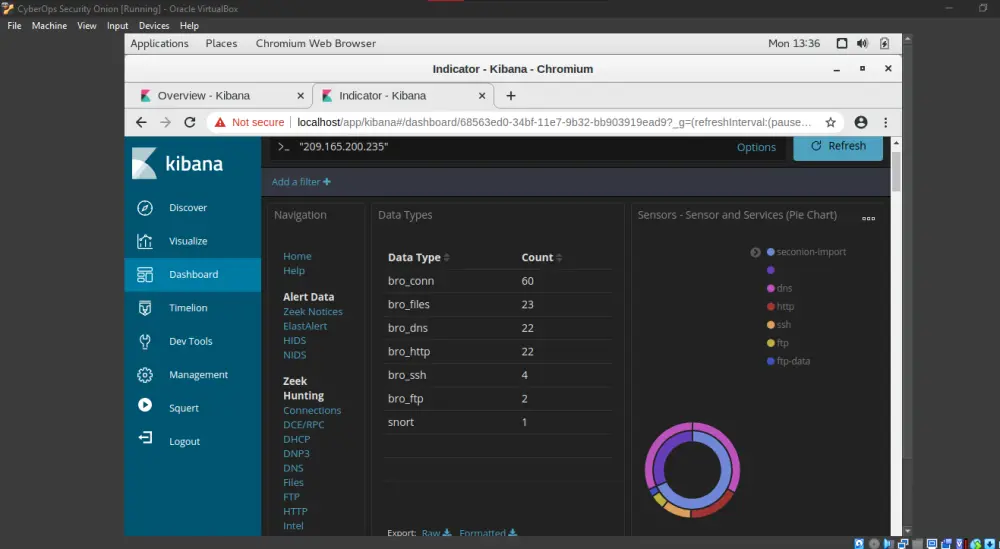Select the snort data type cell
The height and width of the screenshot is (549, 1000).
pos(401,423)
